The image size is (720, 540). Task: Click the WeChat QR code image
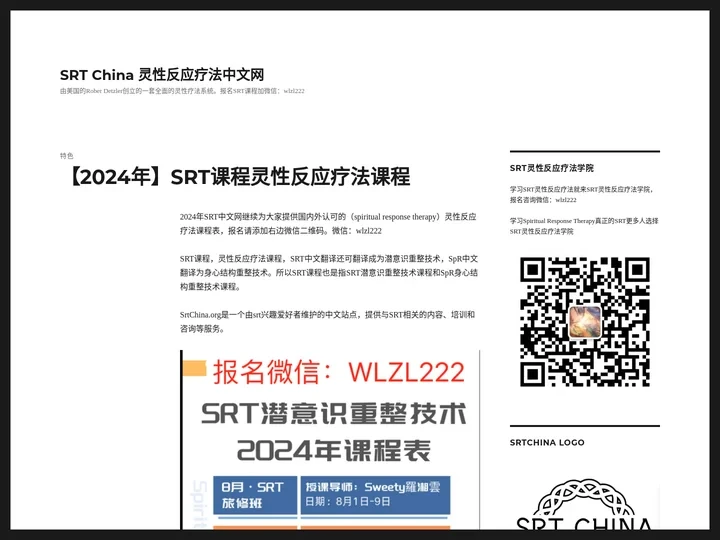coord(585,321)
